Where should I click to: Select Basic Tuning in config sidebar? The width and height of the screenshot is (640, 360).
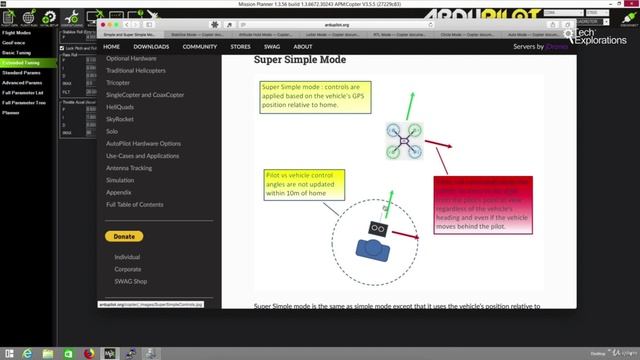point(16,53)
